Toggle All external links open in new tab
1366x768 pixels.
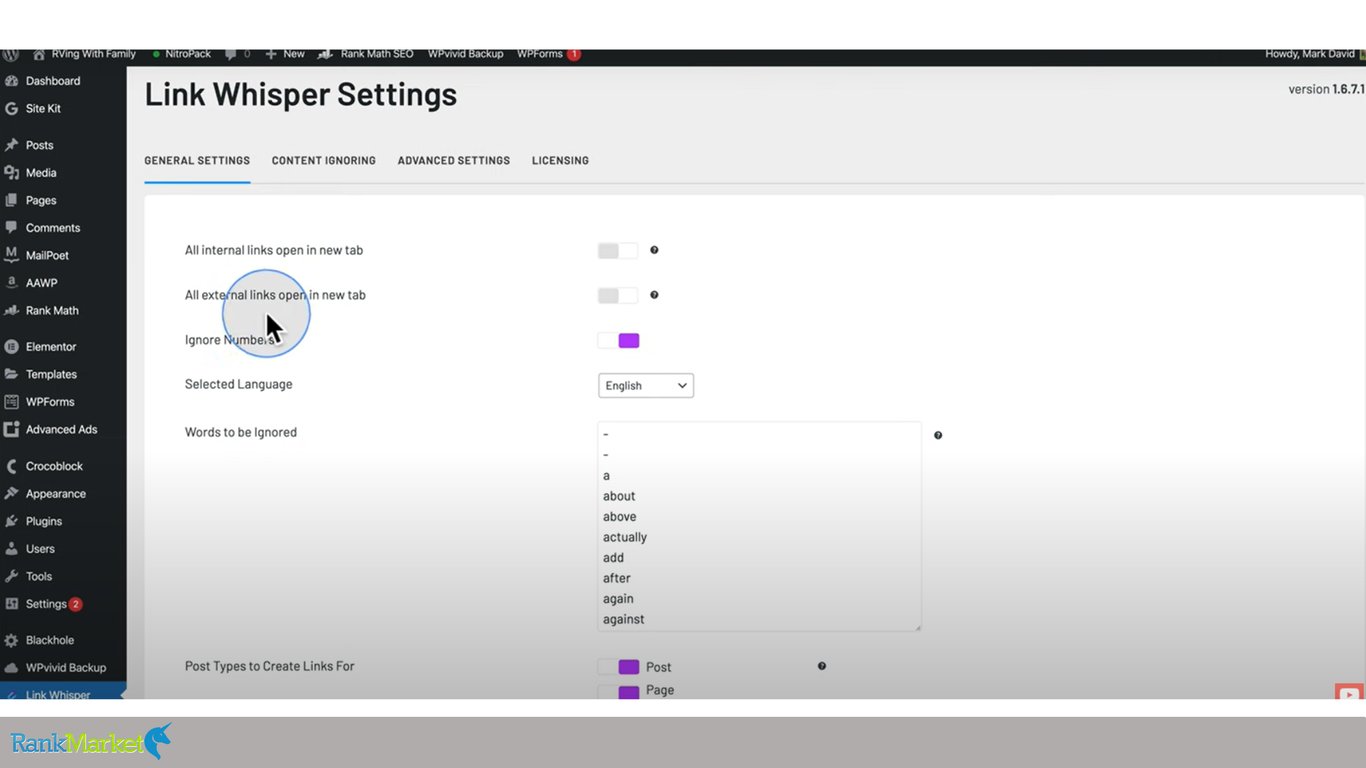618,295
